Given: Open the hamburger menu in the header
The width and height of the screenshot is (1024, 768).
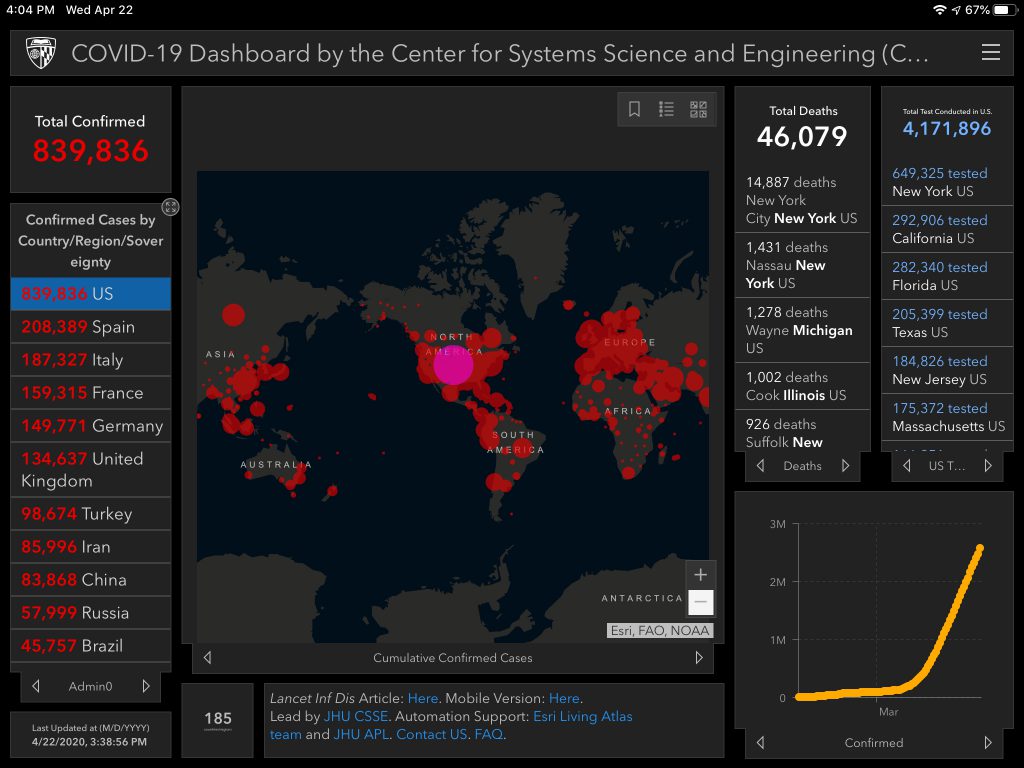Looking at the screenshot, I should point(990,53).
